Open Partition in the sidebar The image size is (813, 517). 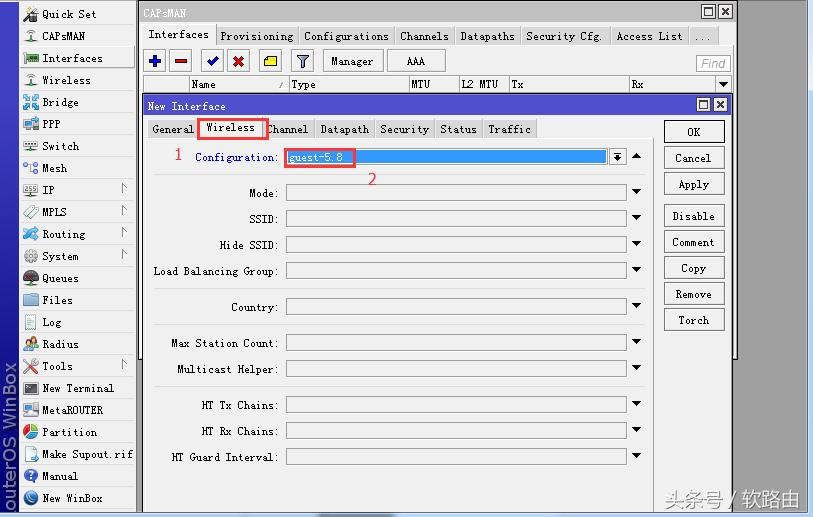78,432
